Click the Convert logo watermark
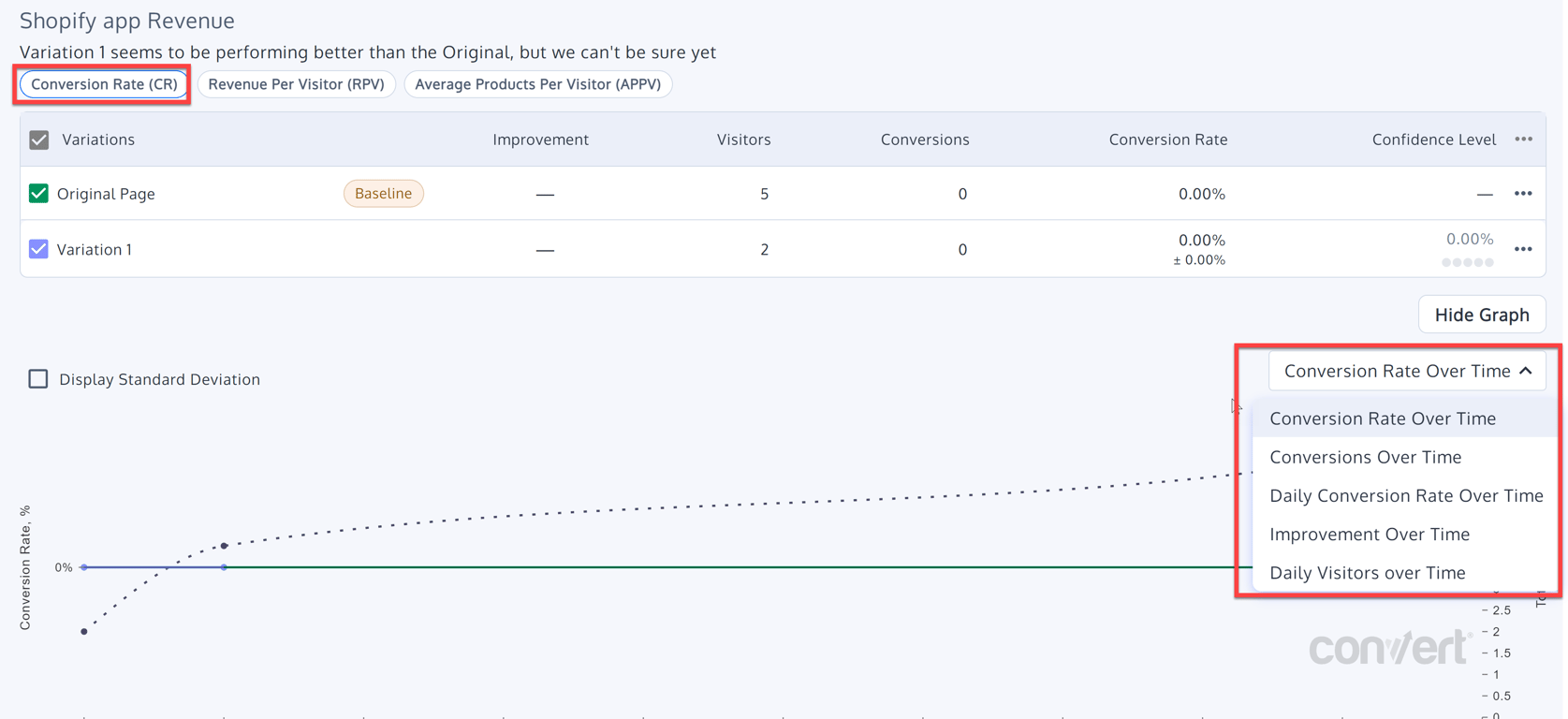Viewport: 1568px width, 719px height. tap(1389, 647)
